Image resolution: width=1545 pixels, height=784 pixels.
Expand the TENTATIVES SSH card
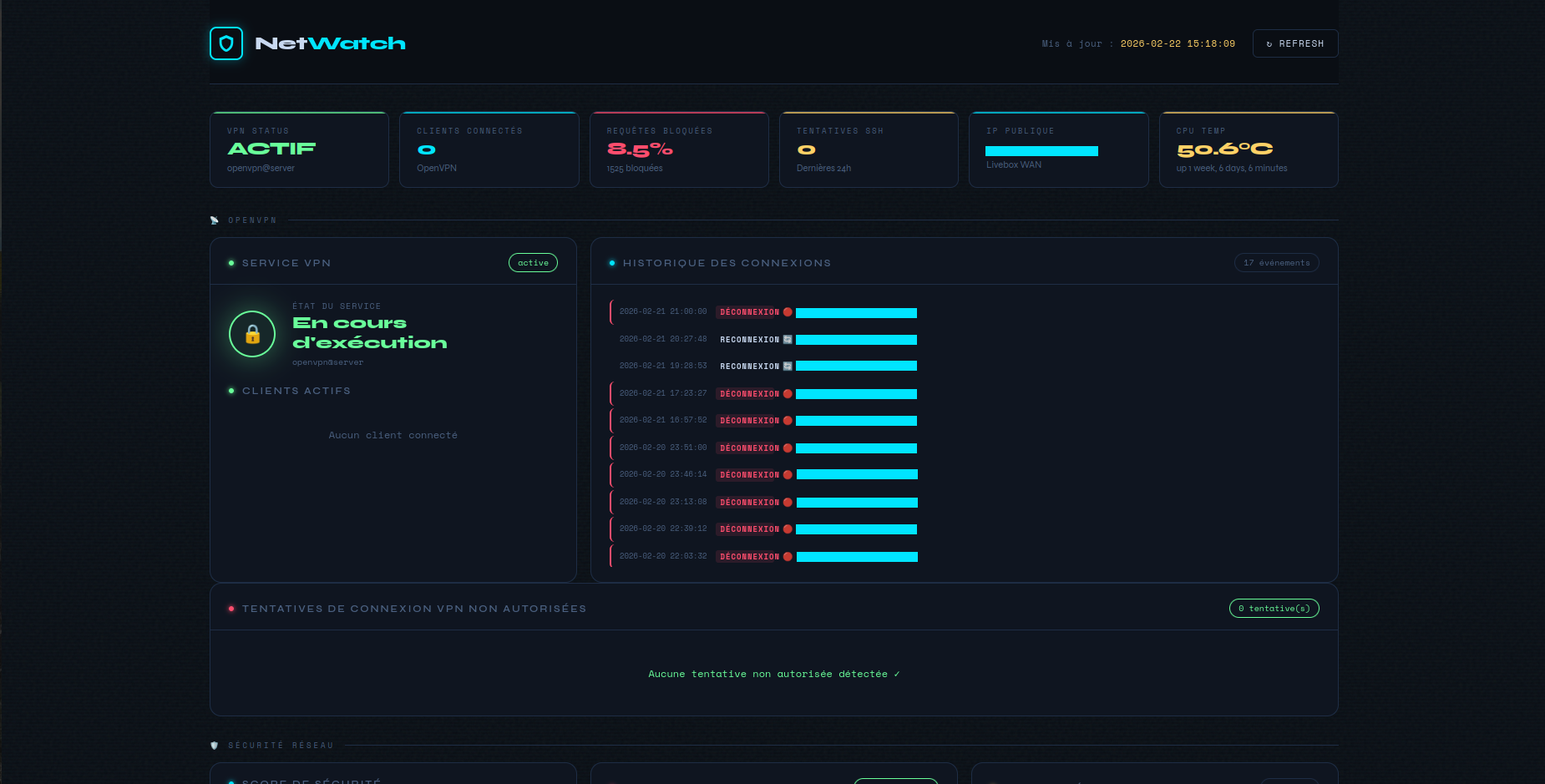869,149
